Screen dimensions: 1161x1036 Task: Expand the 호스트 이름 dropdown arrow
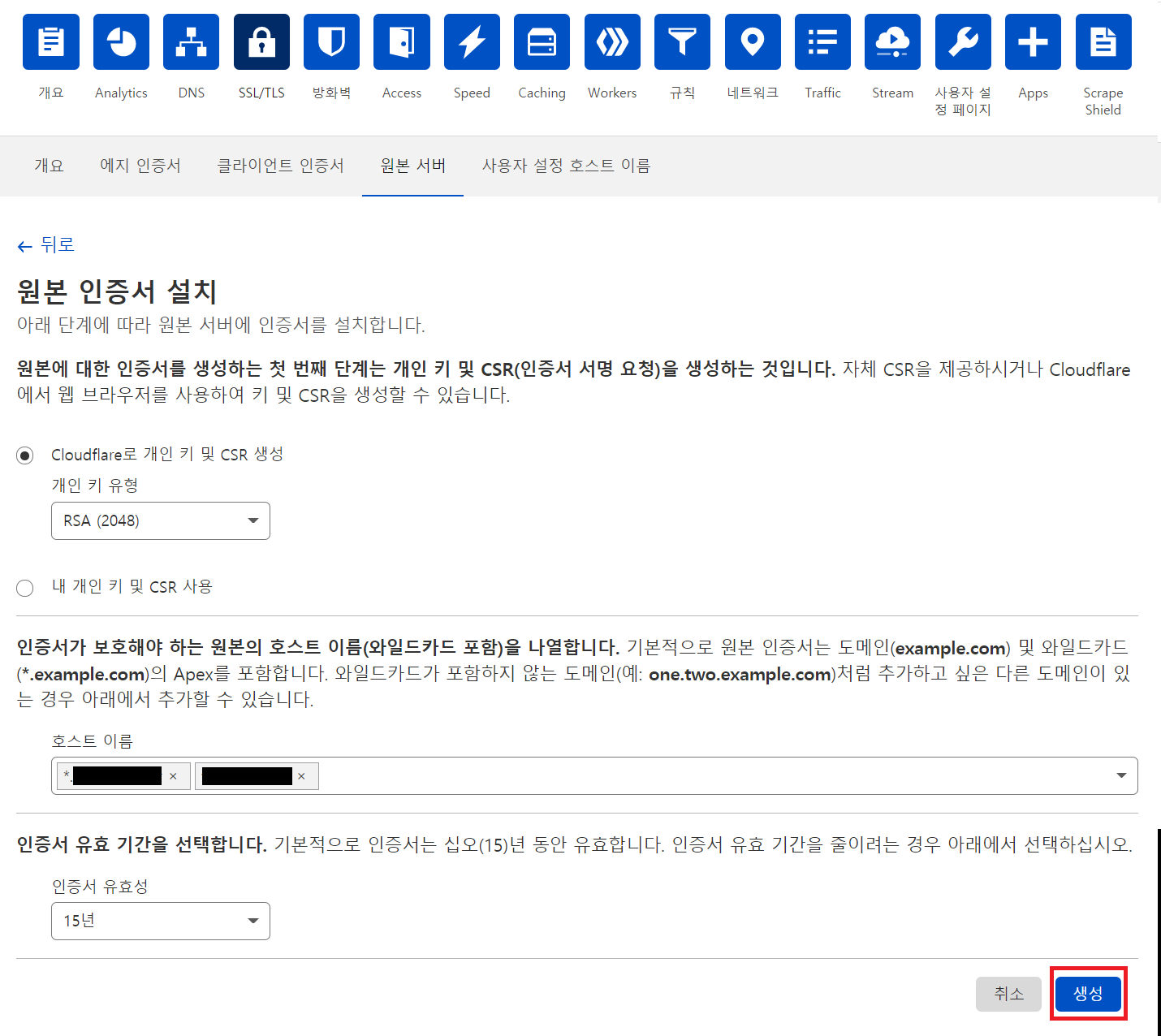click(1121, 775)
